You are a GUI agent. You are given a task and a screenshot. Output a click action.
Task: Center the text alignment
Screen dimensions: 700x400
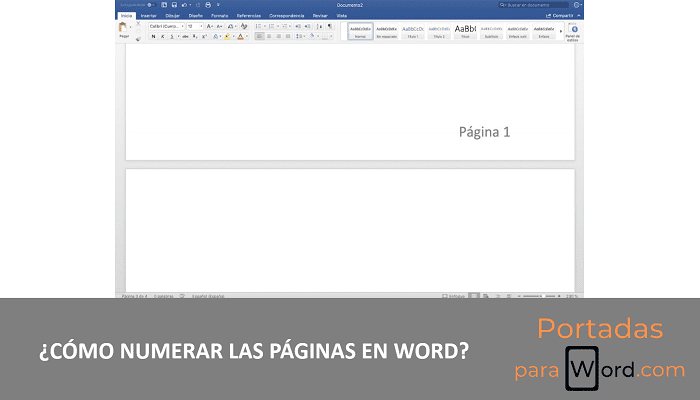pyautogui.click(x=269, y=36)
